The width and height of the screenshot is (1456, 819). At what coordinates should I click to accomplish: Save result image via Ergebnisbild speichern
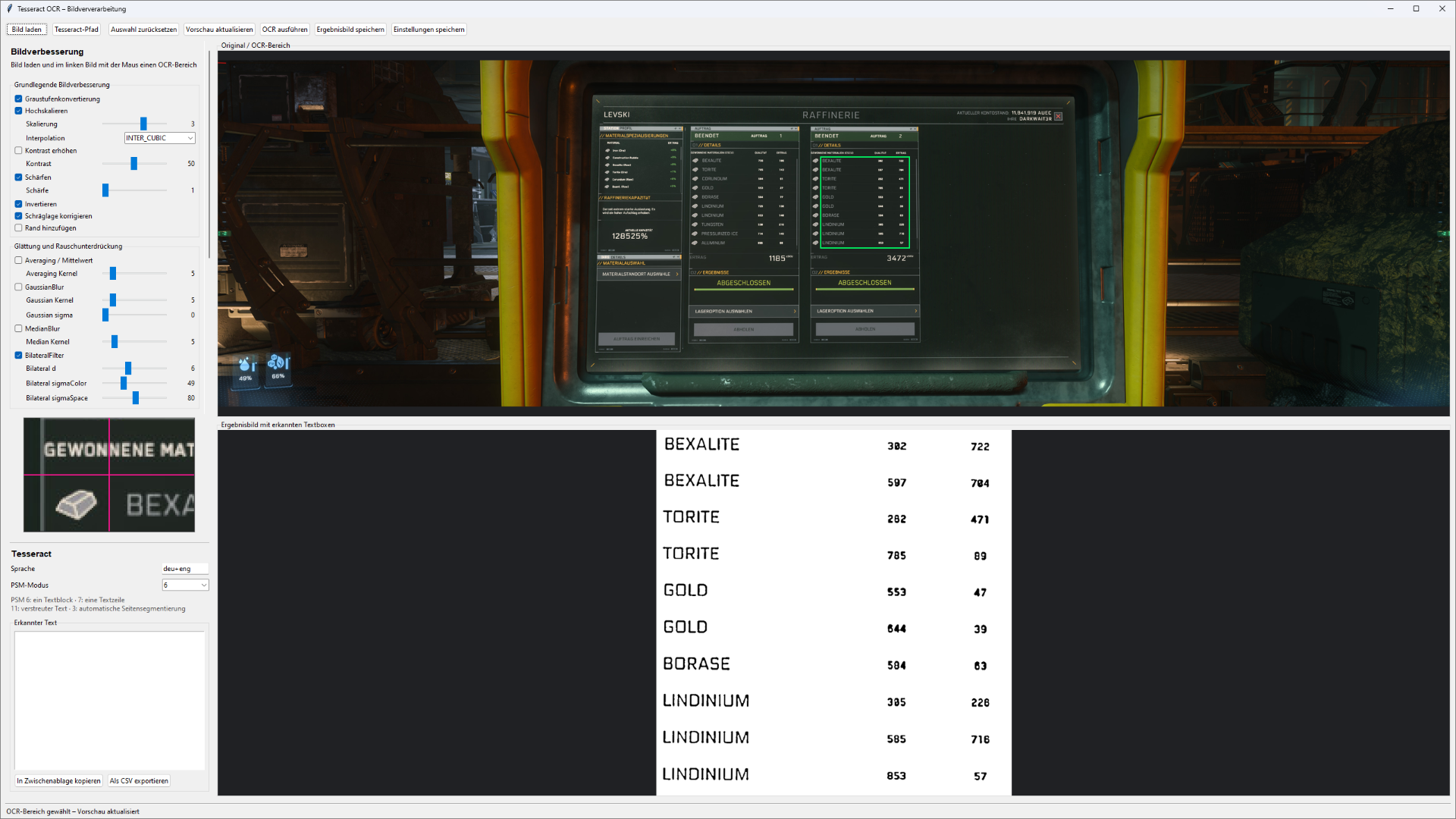click(x=350, y=30)
